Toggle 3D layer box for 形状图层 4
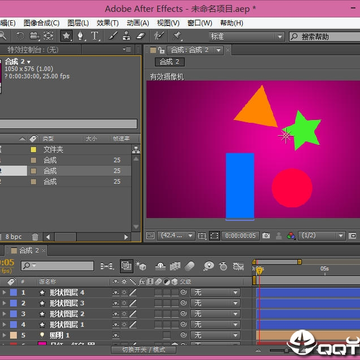The image size is (360, 360). click(175, 293)
